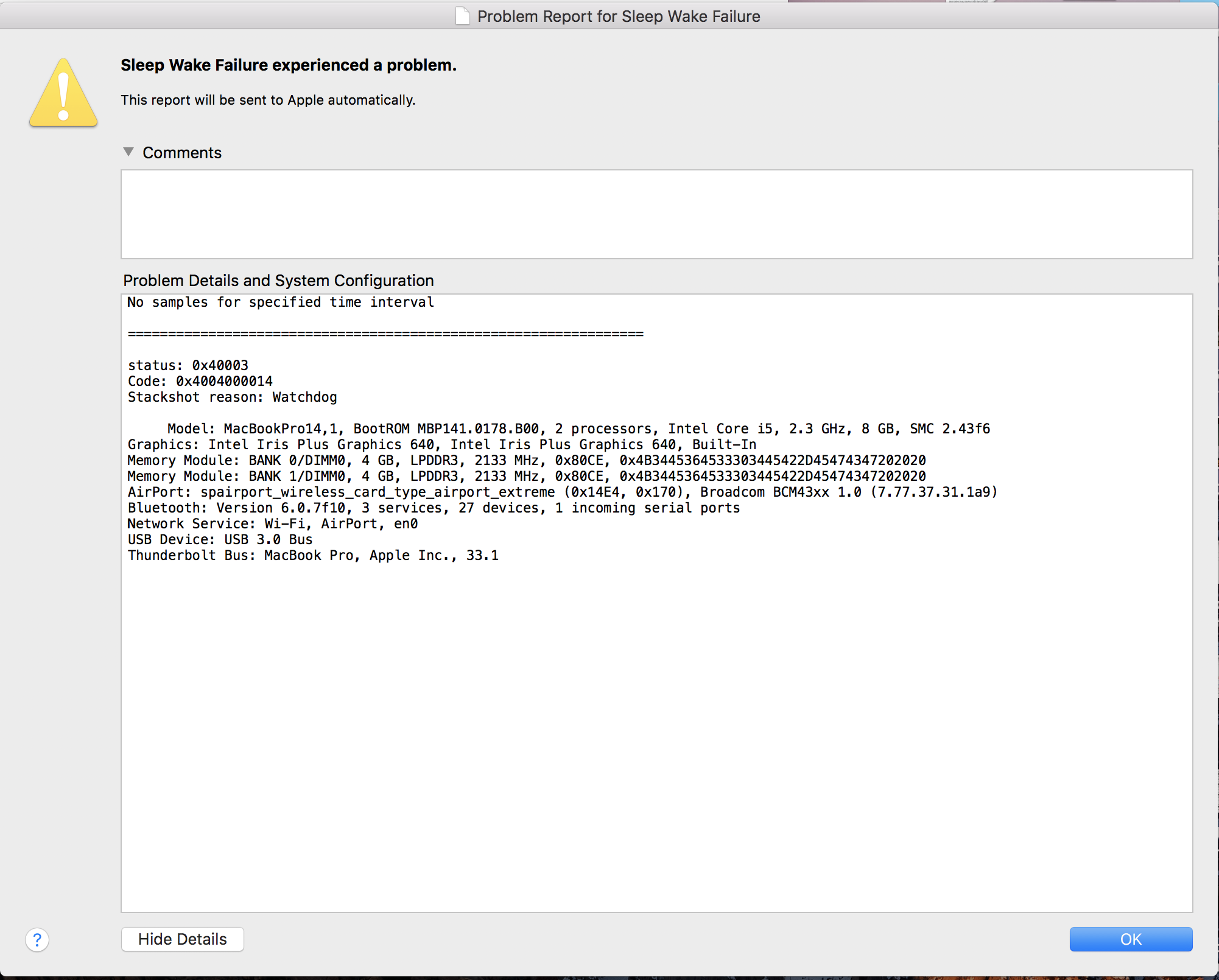The width and height of the screenshot is (1219, 980).
Task: Click the Model: MacBookPro14,1 line
Action: point(578,429)
